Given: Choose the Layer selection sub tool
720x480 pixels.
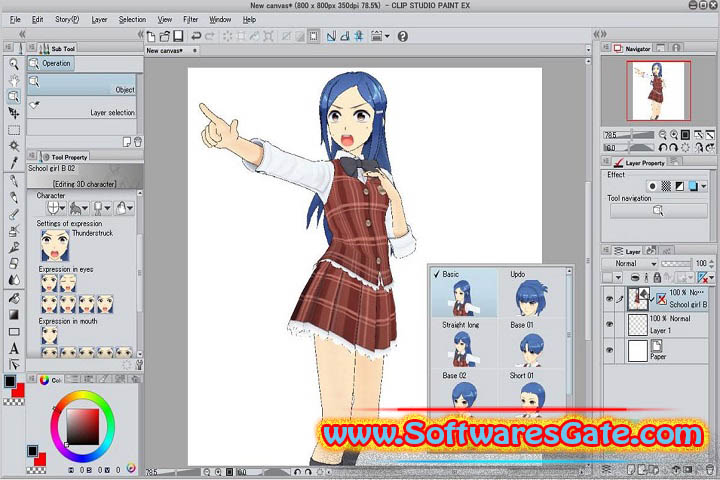Looking at the screenshot, I should click(x=82, y=107).
